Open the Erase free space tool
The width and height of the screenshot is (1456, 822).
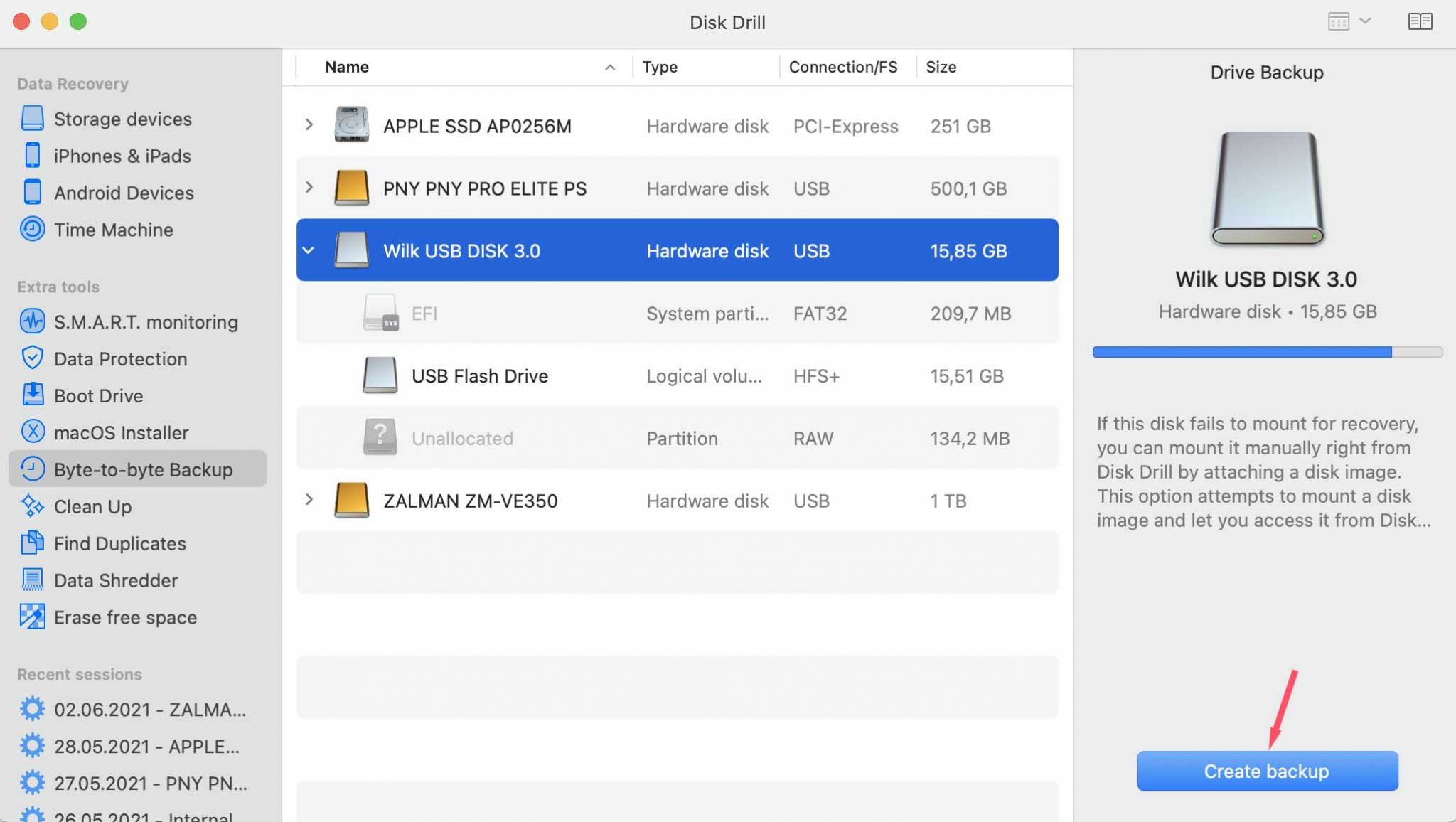click(x=125, y=617)
